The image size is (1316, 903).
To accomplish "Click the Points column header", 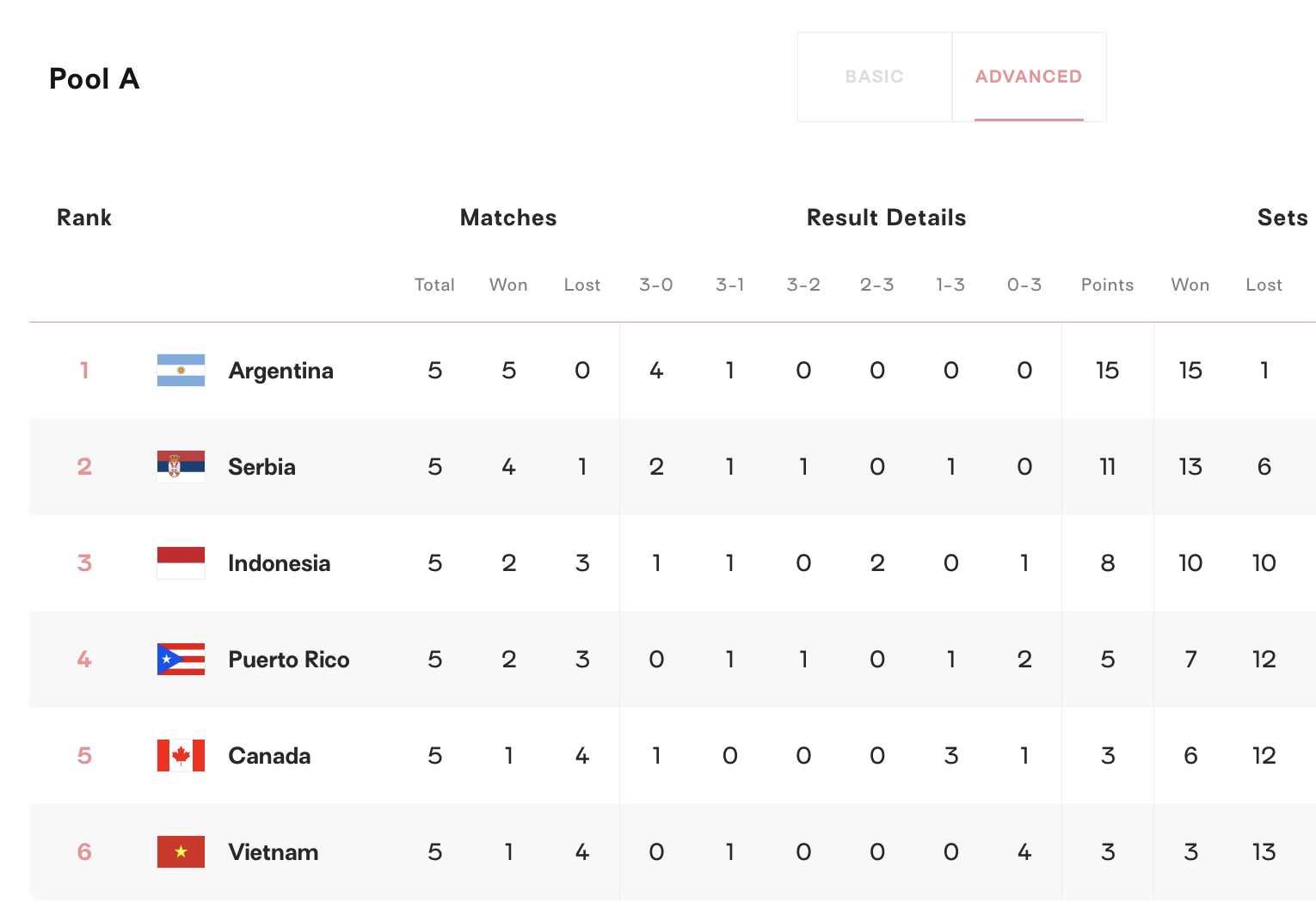I will click(x=1107, y=285).
